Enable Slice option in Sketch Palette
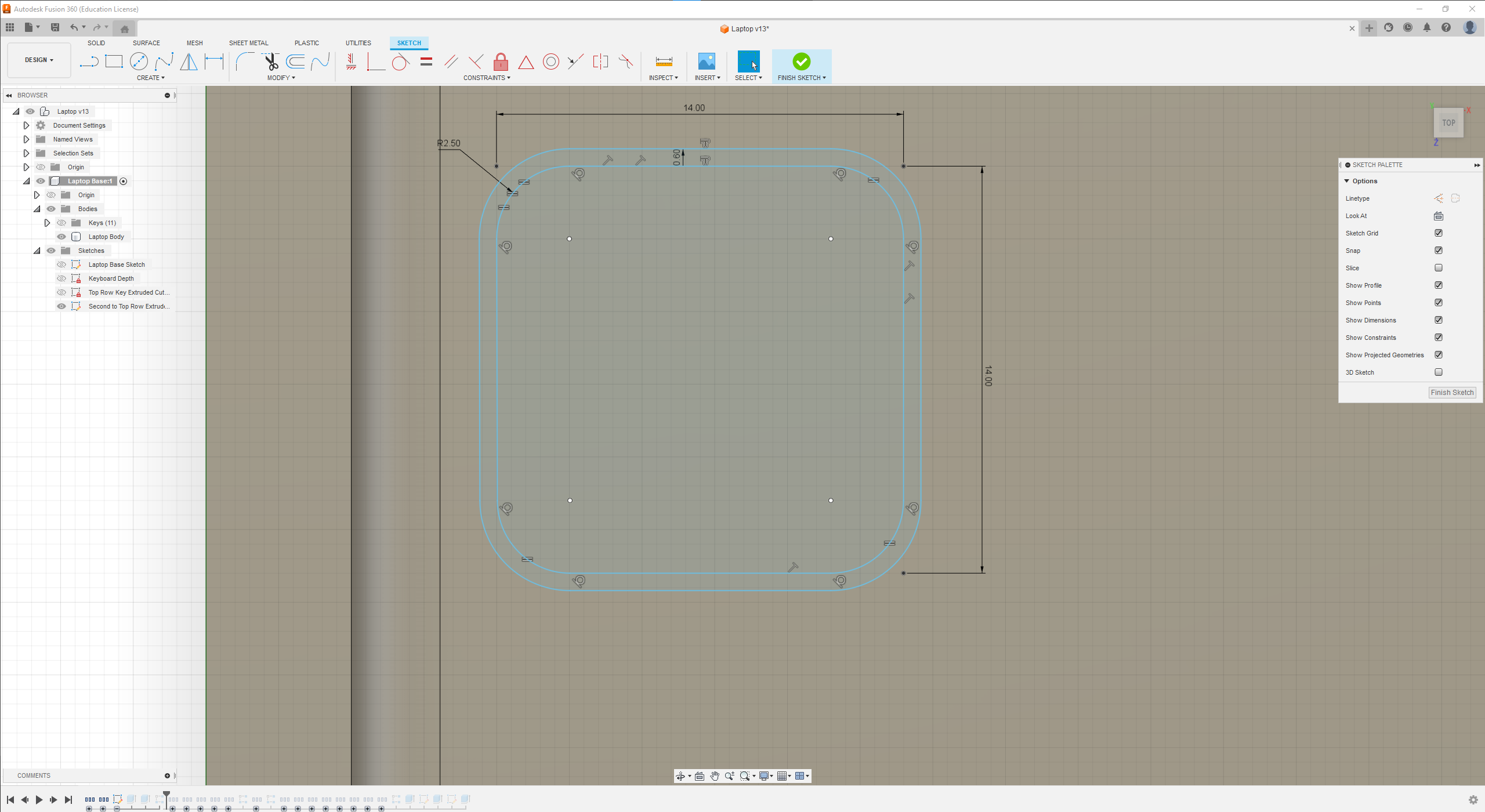This screenshot has height=812, width=1485. click(1438, 267)
